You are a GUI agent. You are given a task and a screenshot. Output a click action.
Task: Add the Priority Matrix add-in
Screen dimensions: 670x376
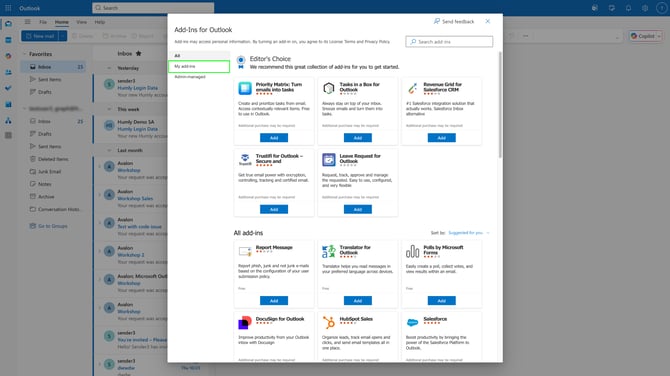click(274, 138)
